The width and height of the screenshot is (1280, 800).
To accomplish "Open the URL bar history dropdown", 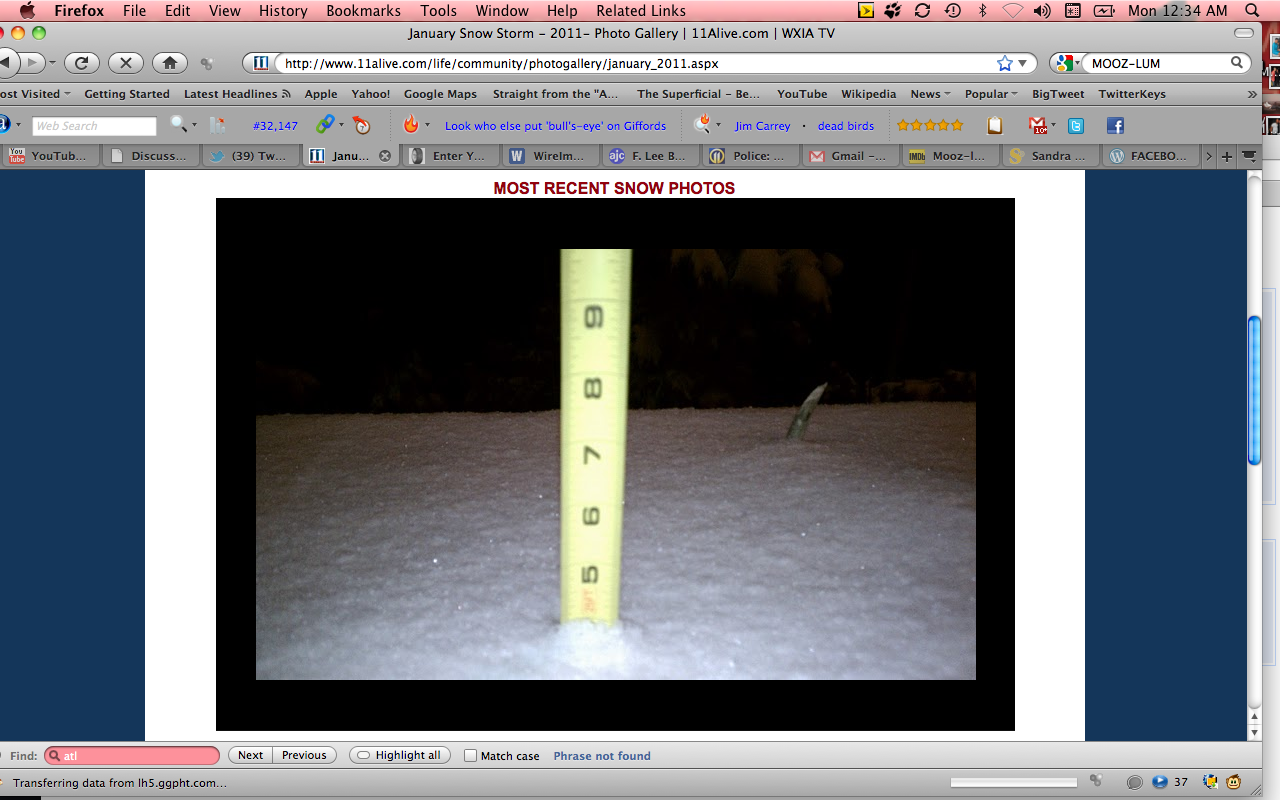I will [1023, 63].
